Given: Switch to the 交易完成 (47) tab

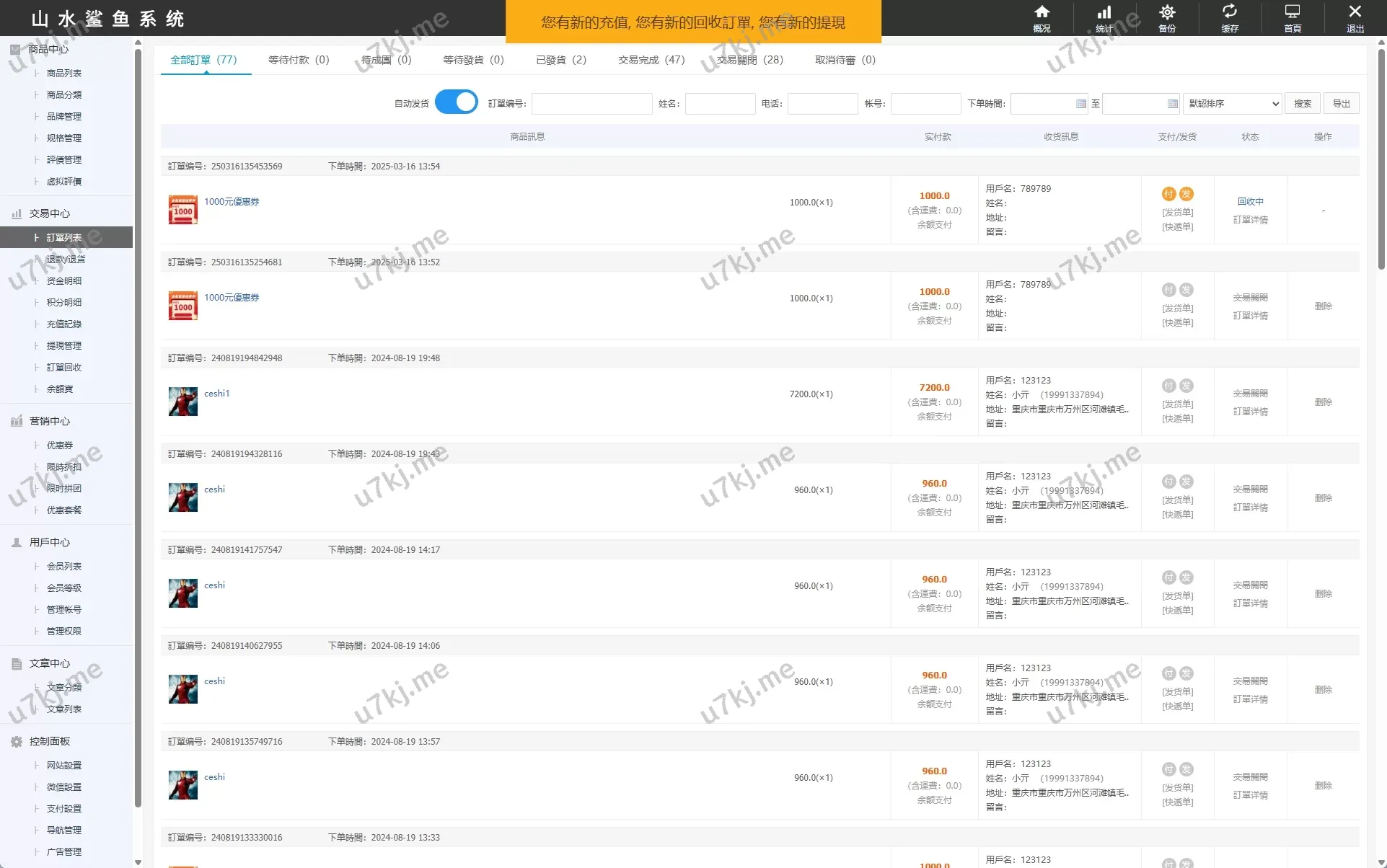Looking at the screenshot, I should point(651,60).
